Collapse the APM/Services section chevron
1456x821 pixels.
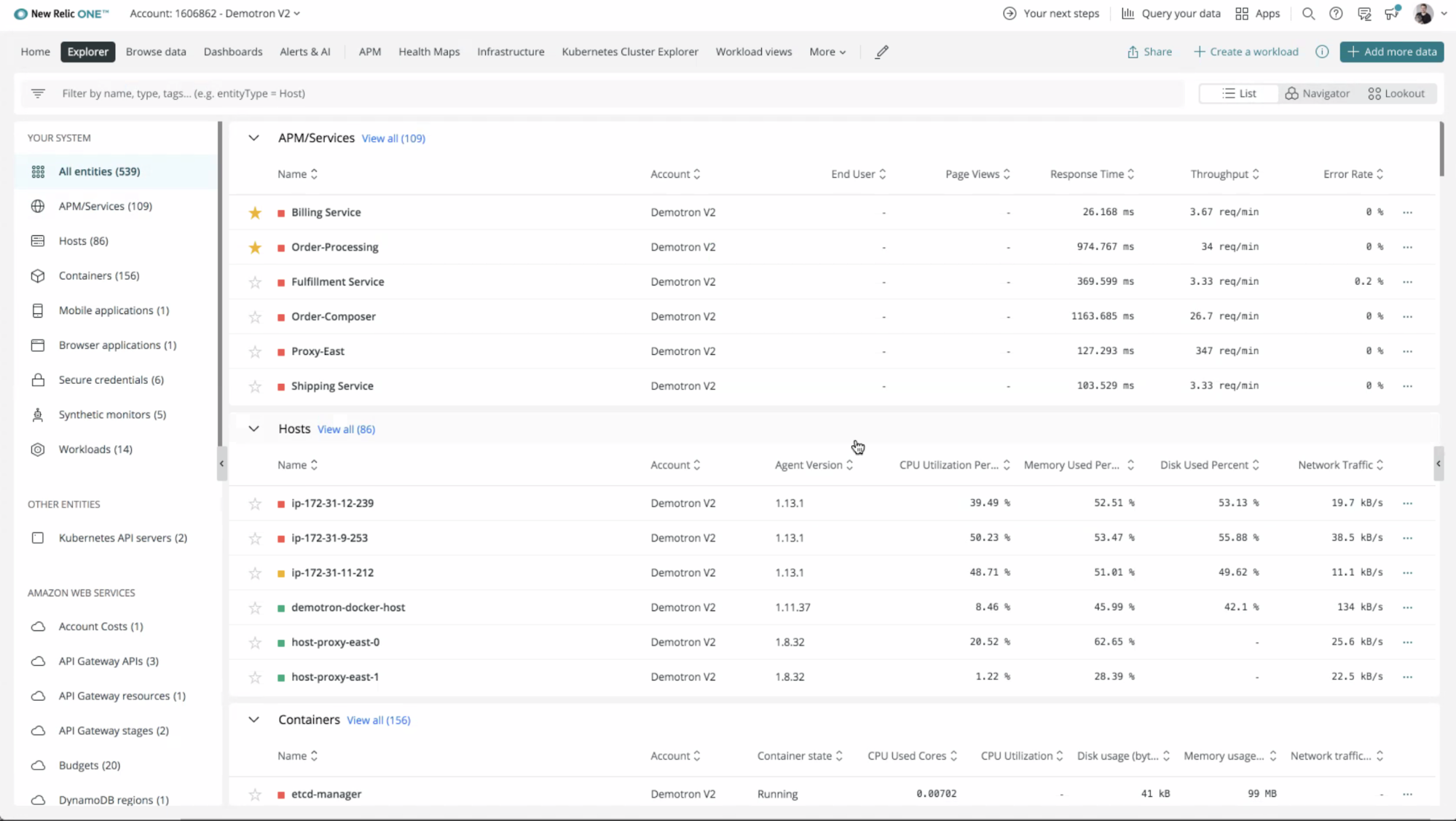(253, 138)
